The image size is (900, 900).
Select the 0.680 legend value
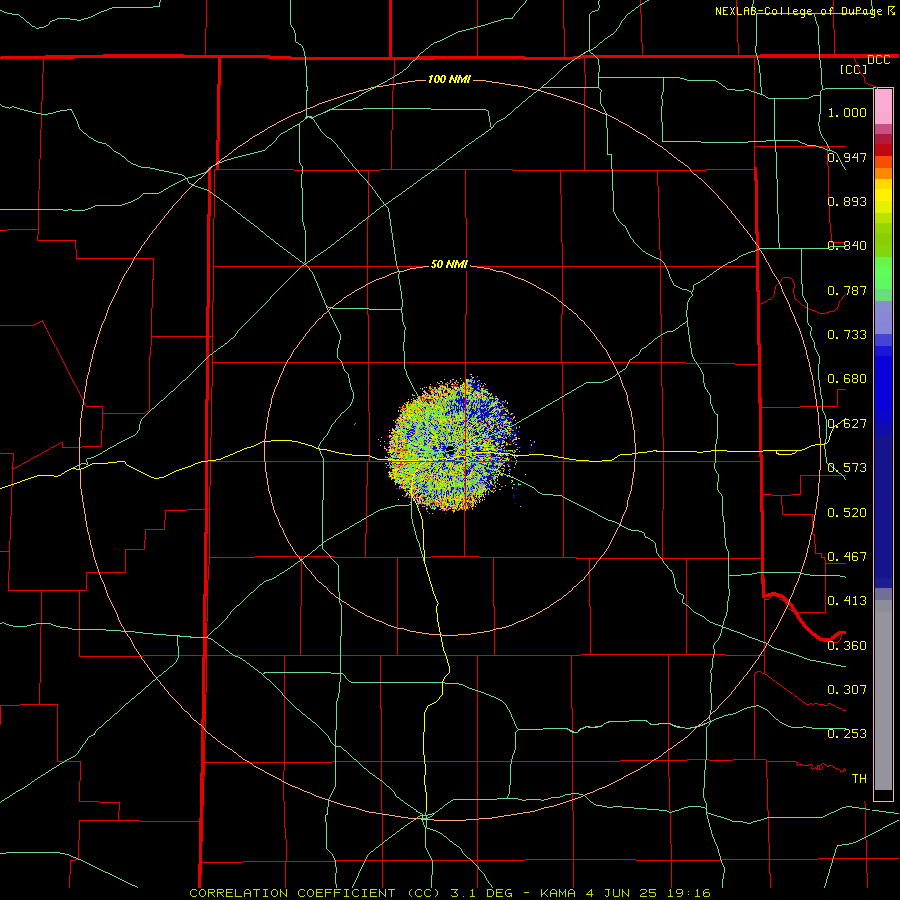(847, 379)
